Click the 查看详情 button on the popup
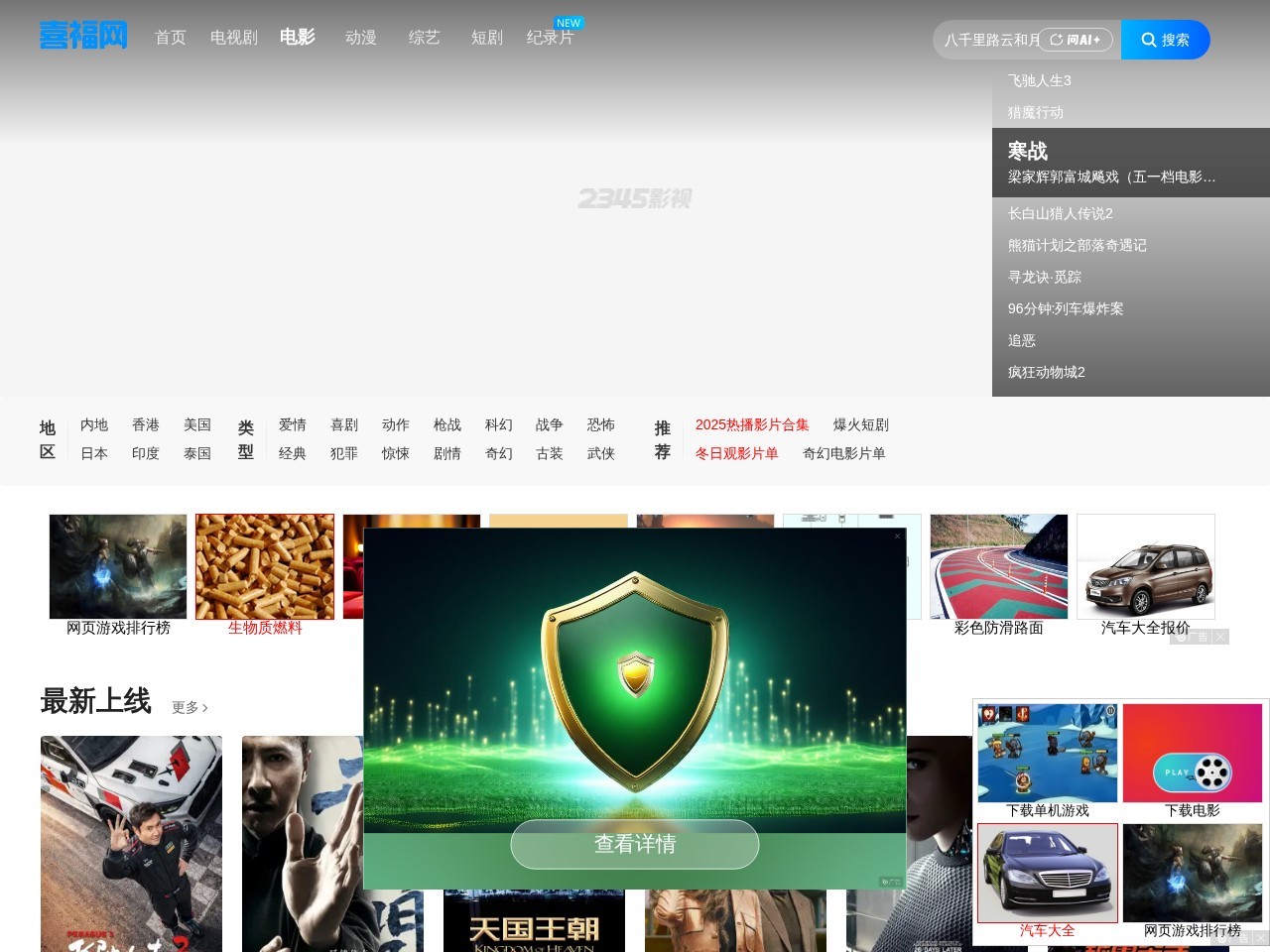 point(635,844)
